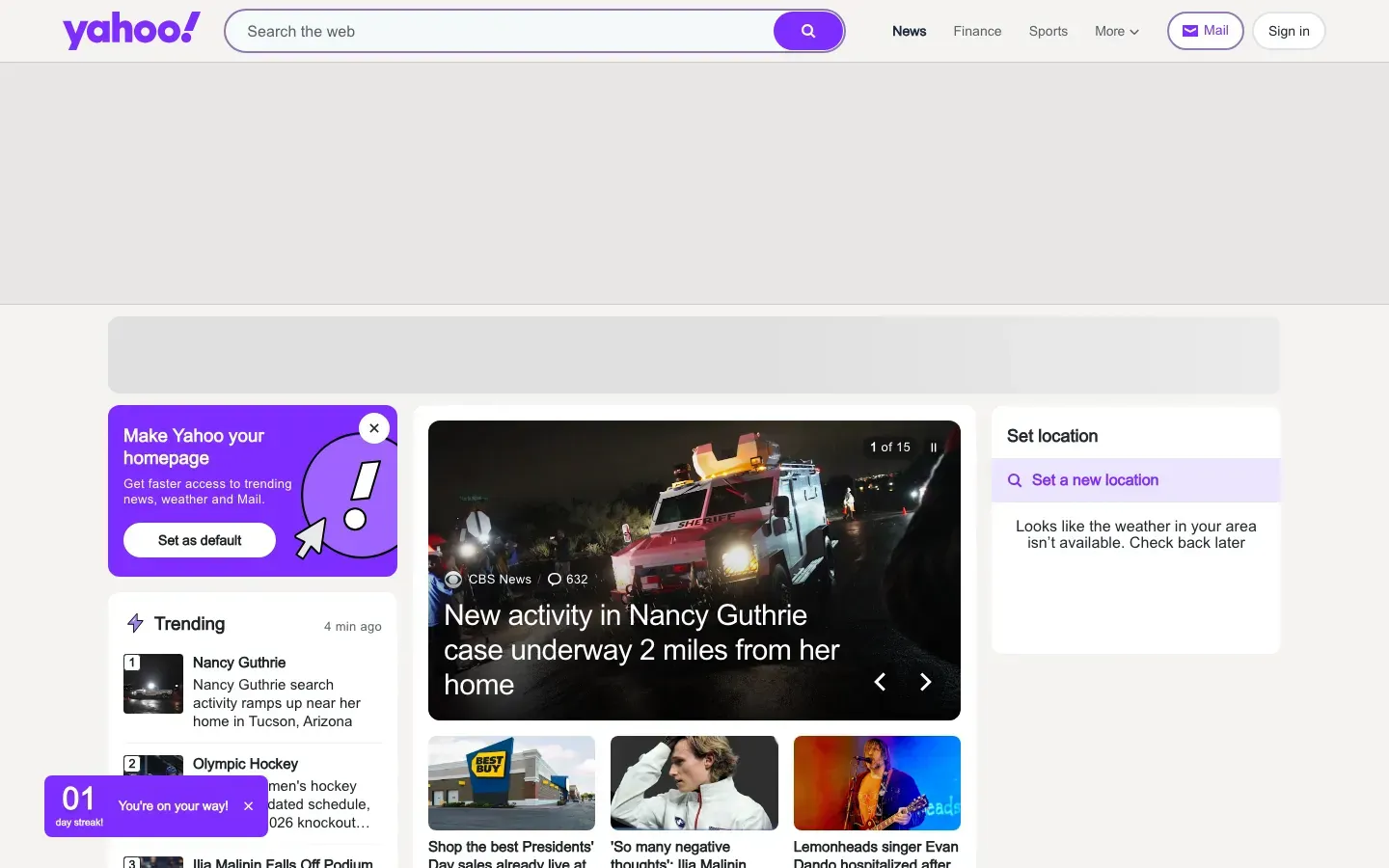Click the CBS News publisher icon
This screenshot has width=1389, height=868.
point(453,579)
